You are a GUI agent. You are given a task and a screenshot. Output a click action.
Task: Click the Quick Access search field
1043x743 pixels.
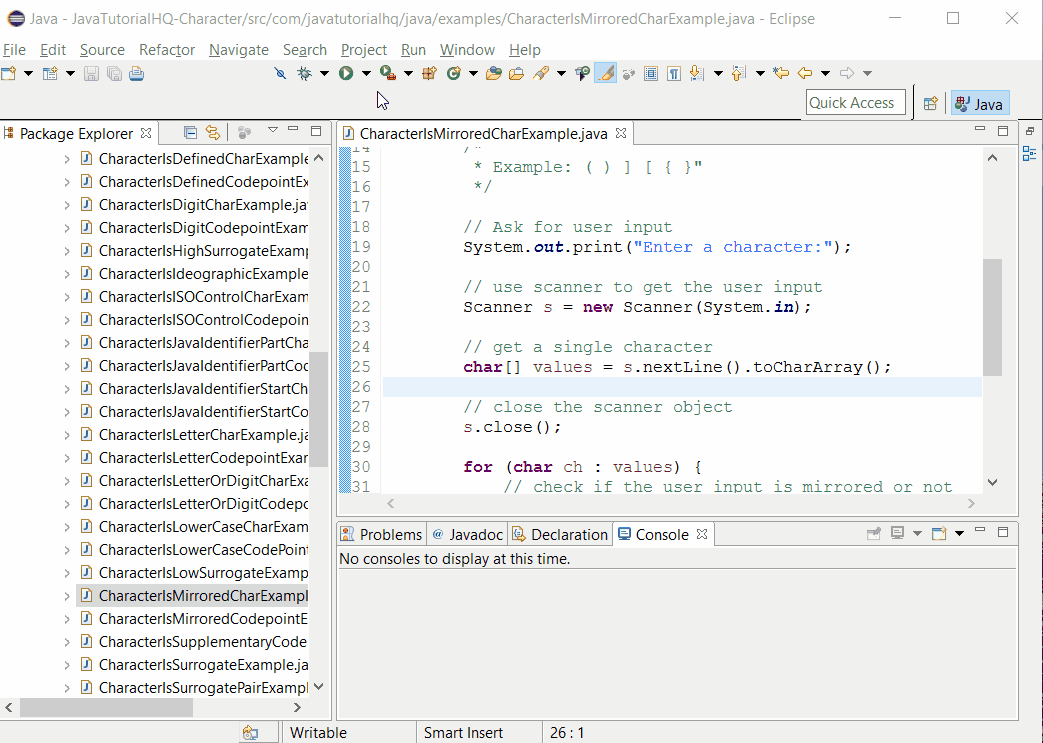[855, 101]
